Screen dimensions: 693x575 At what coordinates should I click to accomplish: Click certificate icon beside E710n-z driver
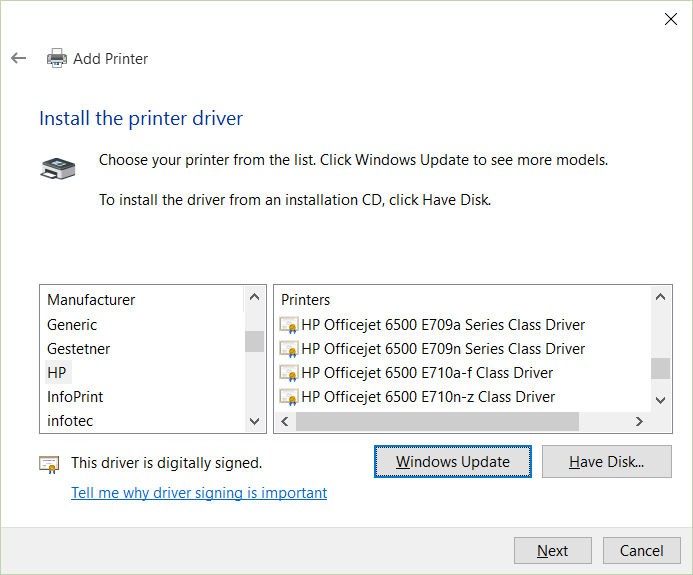click(289, 397)
